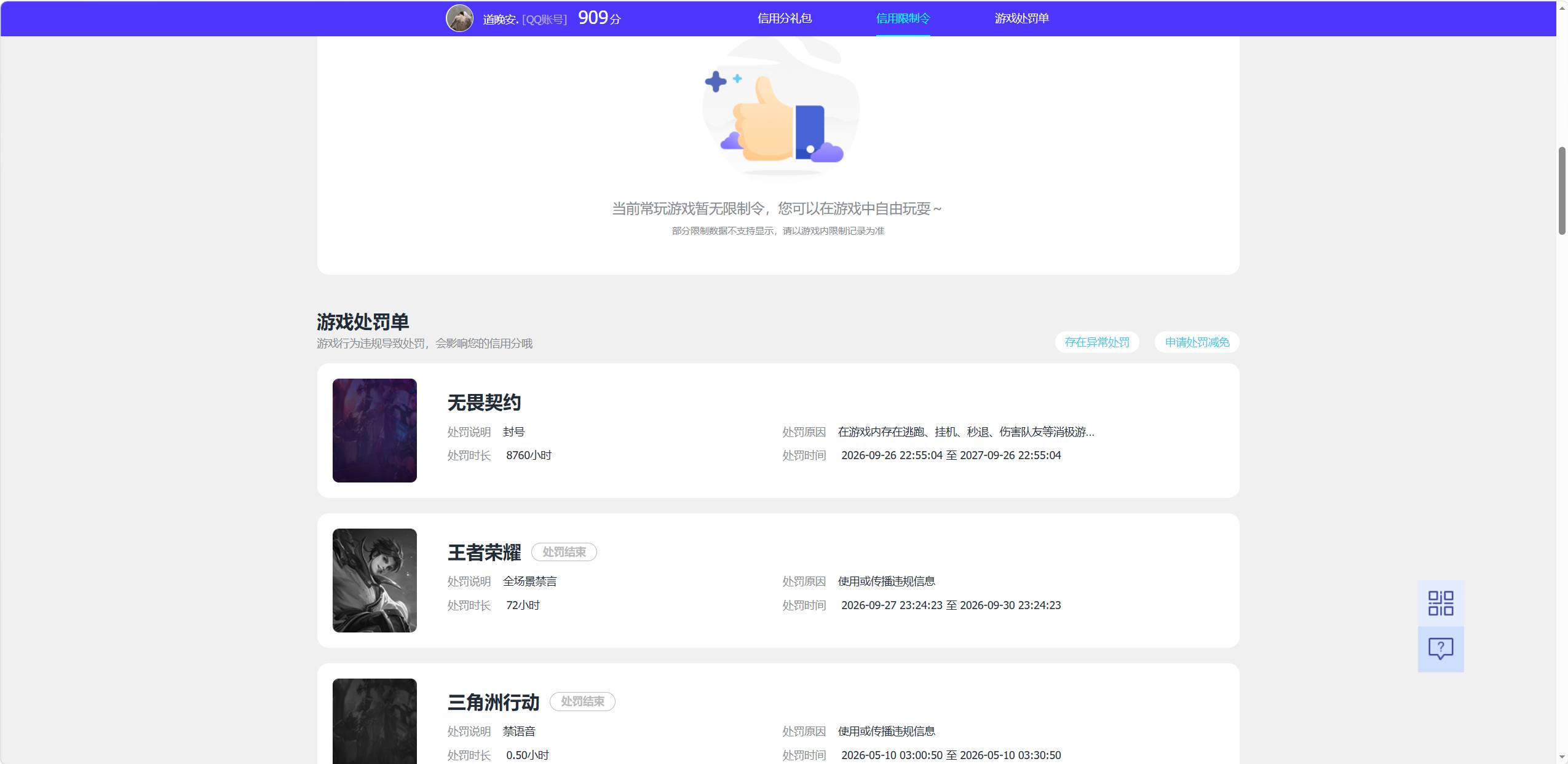The image size is (1568, 764).
Task: Click username 道晚安. in header
Action: 501,20
